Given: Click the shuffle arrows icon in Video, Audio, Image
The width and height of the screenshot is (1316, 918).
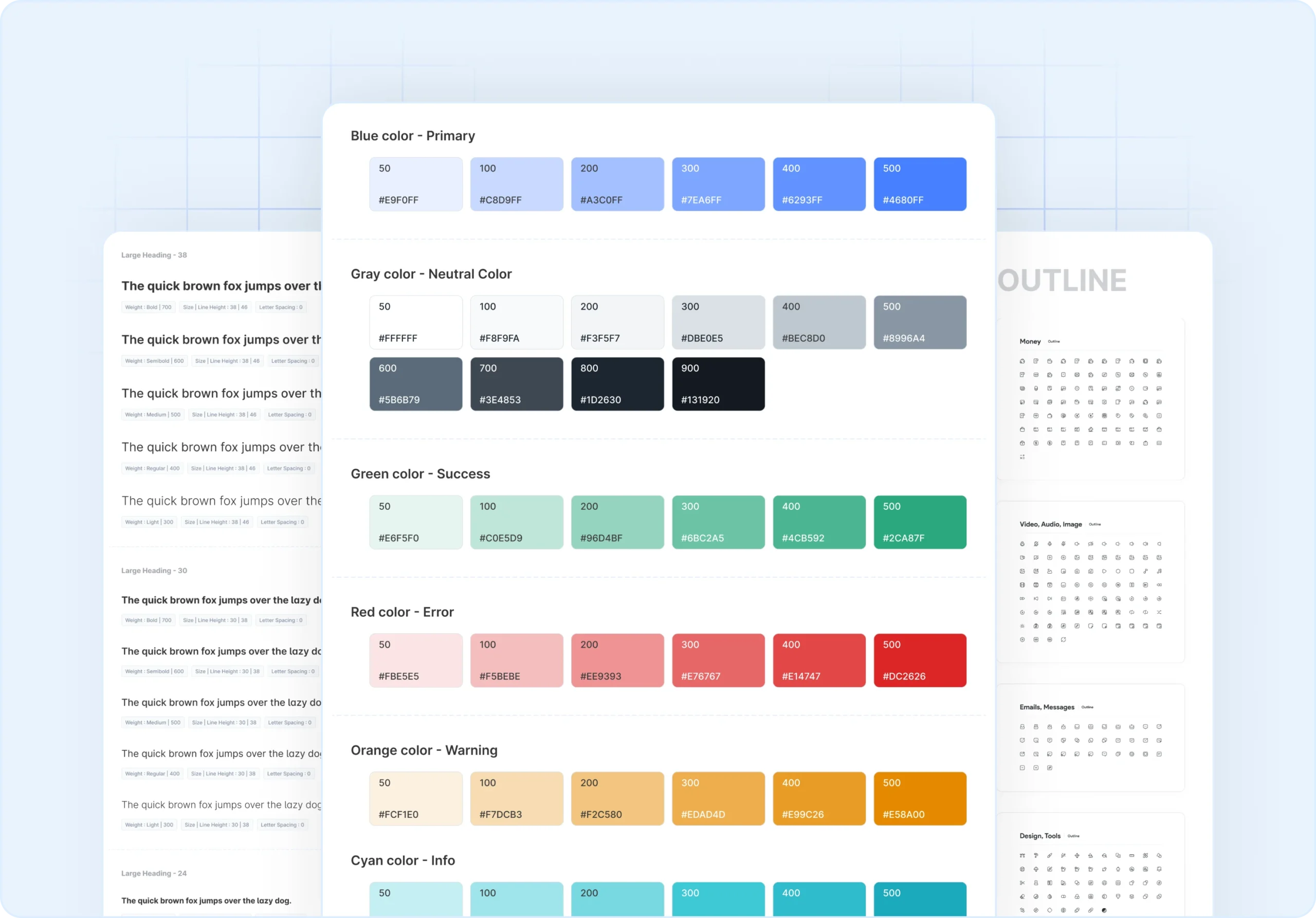Looking at the screenshot, I should (1159, 613).
